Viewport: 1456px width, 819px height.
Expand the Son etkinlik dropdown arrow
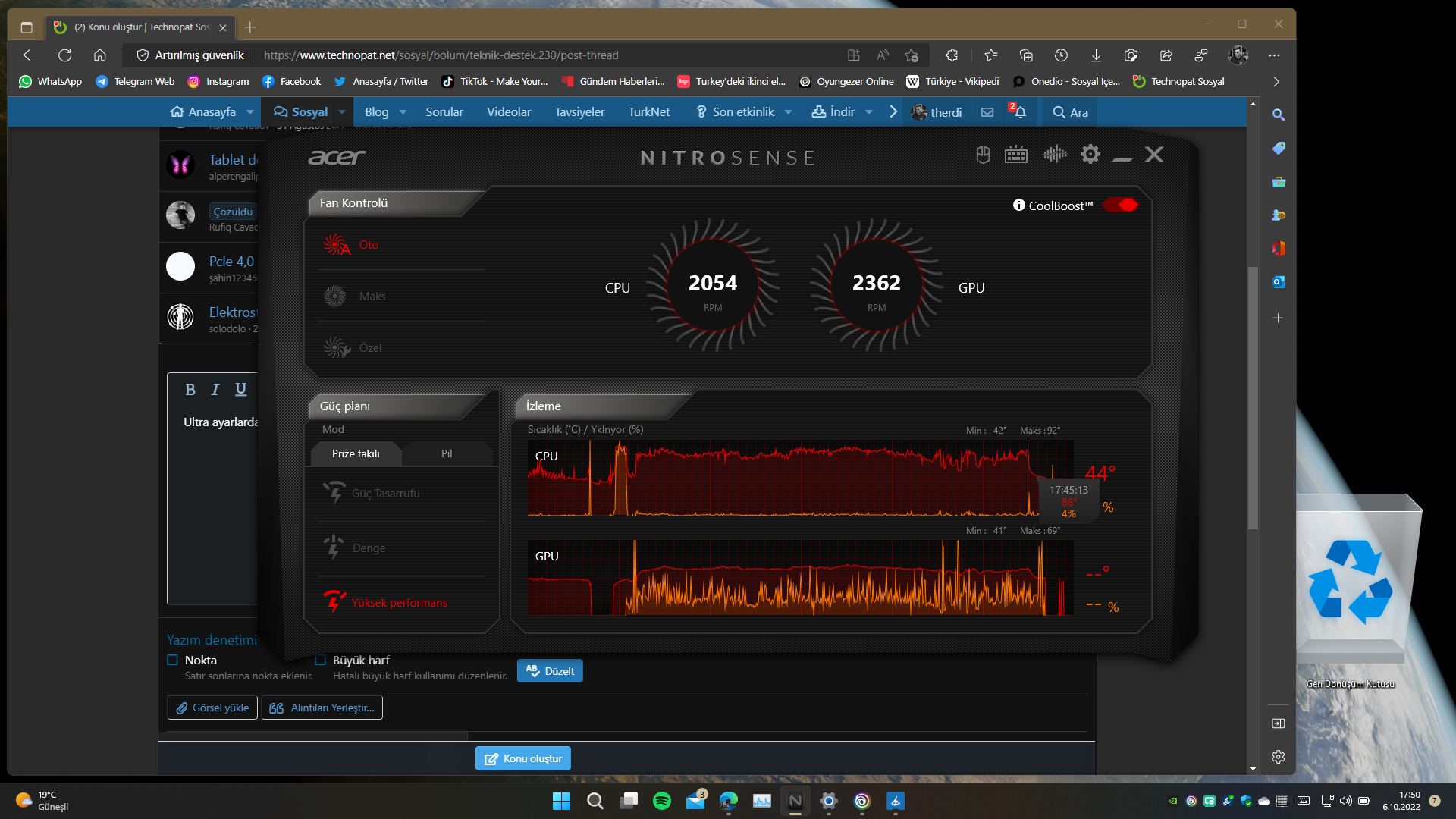(788, 112)
